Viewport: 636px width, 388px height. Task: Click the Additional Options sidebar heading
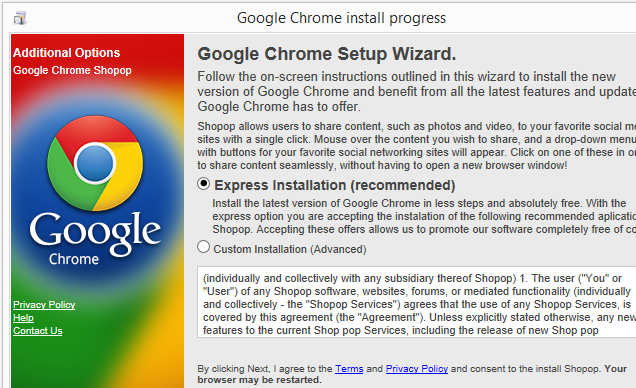tap(67, 53)
